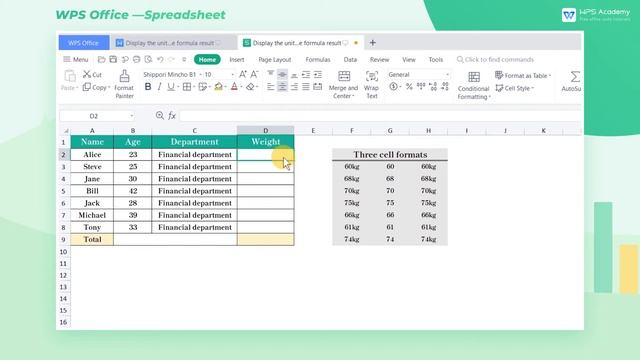Click the Increase Font Size icon
The image size is (640, 360).
pyautogui.click(x=243, y=74)
